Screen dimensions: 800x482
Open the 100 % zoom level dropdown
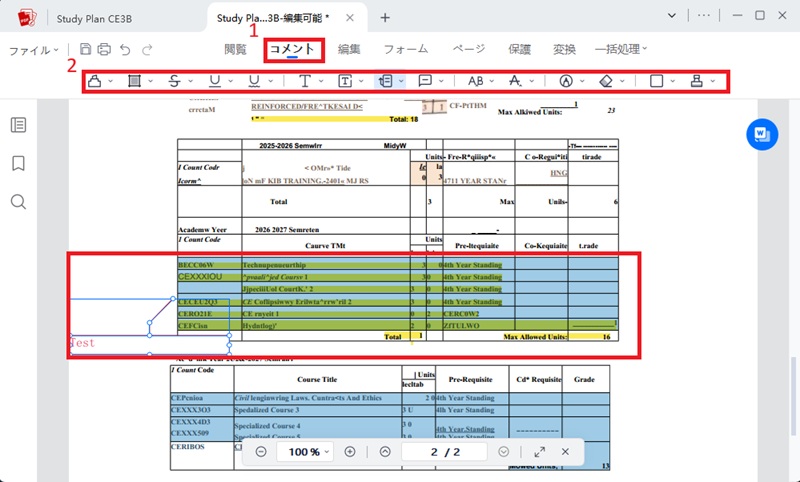pos(304,452)
